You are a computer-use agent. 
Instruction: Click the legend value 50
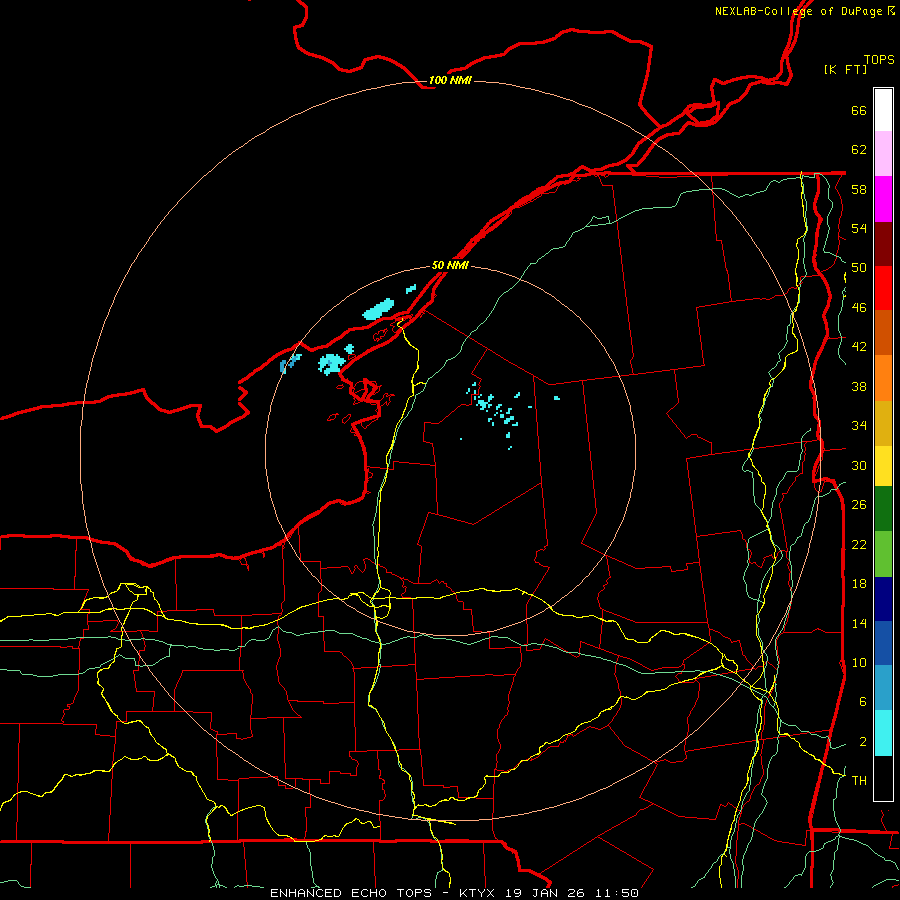pos(859,268)
